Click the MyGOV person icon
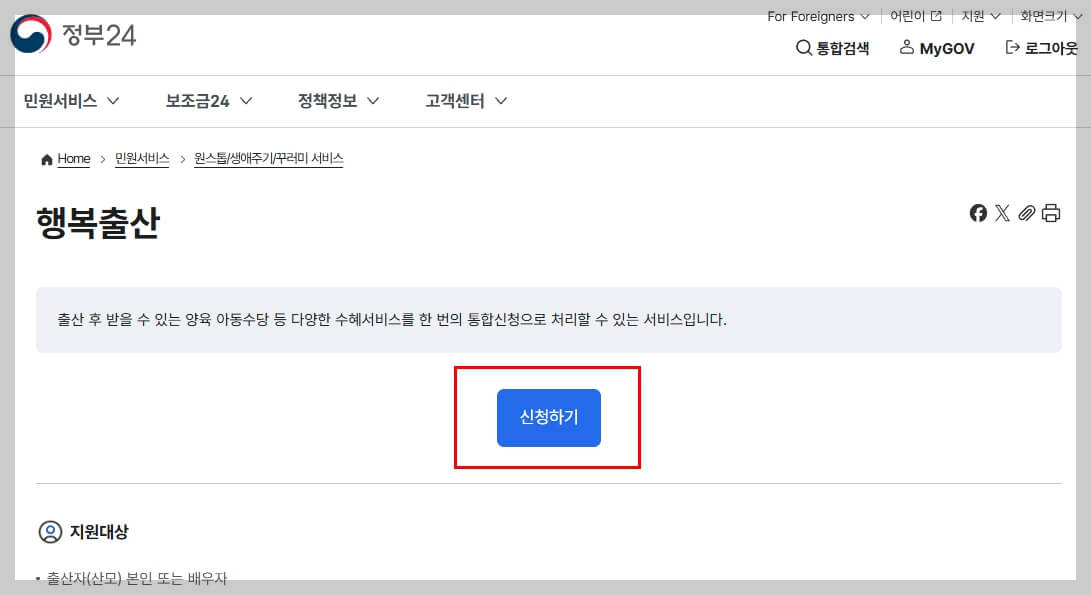This screenshot has width=1091, height=595. point(907,47)
